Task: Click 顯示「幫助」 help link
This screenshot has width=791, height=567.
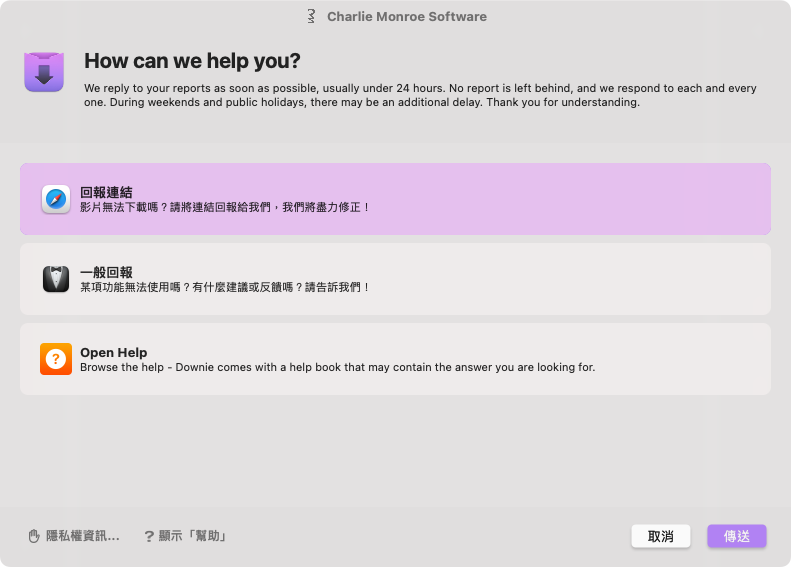Action: [x=192, y=536]
